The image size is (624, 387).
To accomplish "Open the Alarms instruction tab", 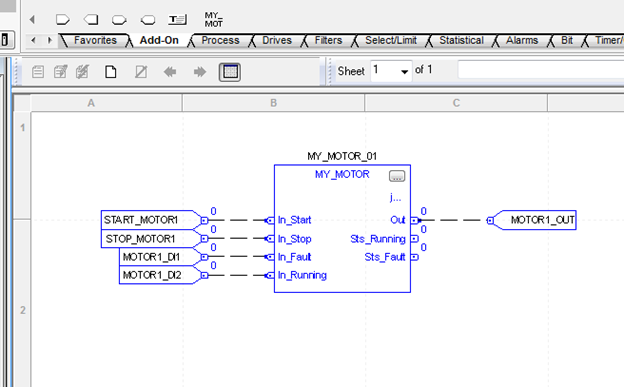I will [522, 41].
